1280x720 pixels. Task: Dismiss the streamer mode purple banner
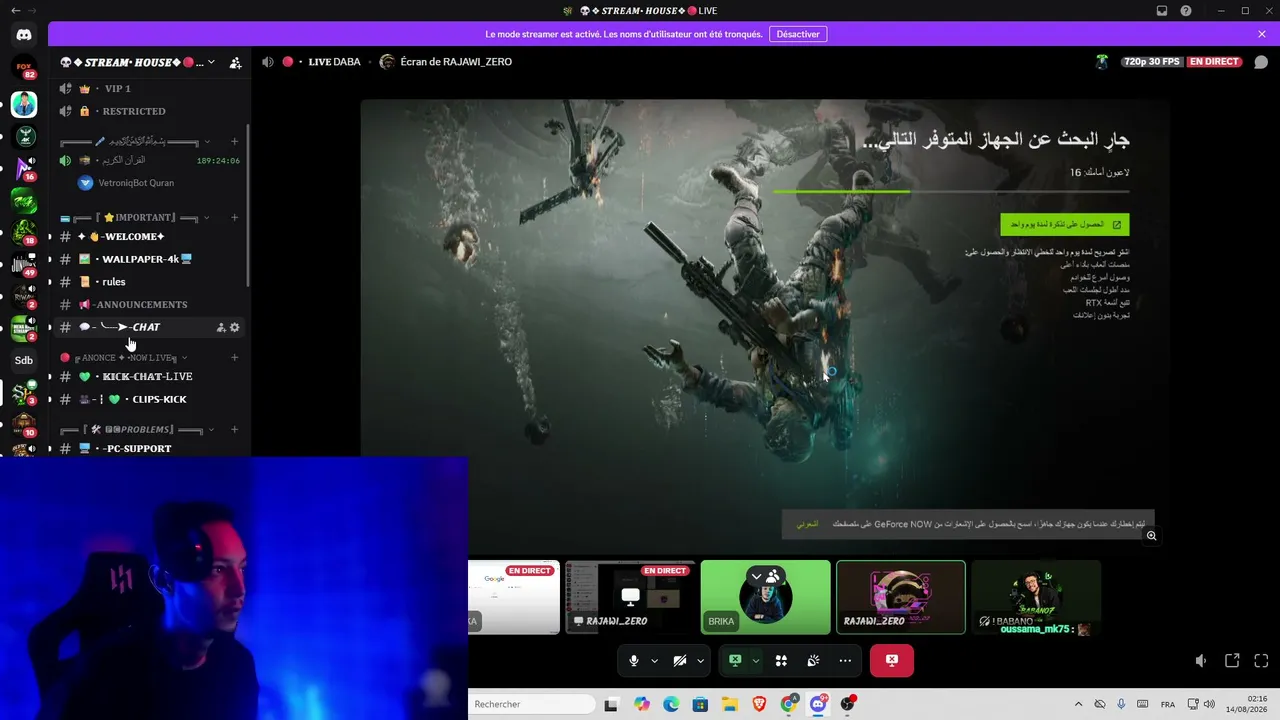(x=1262, y=34)
